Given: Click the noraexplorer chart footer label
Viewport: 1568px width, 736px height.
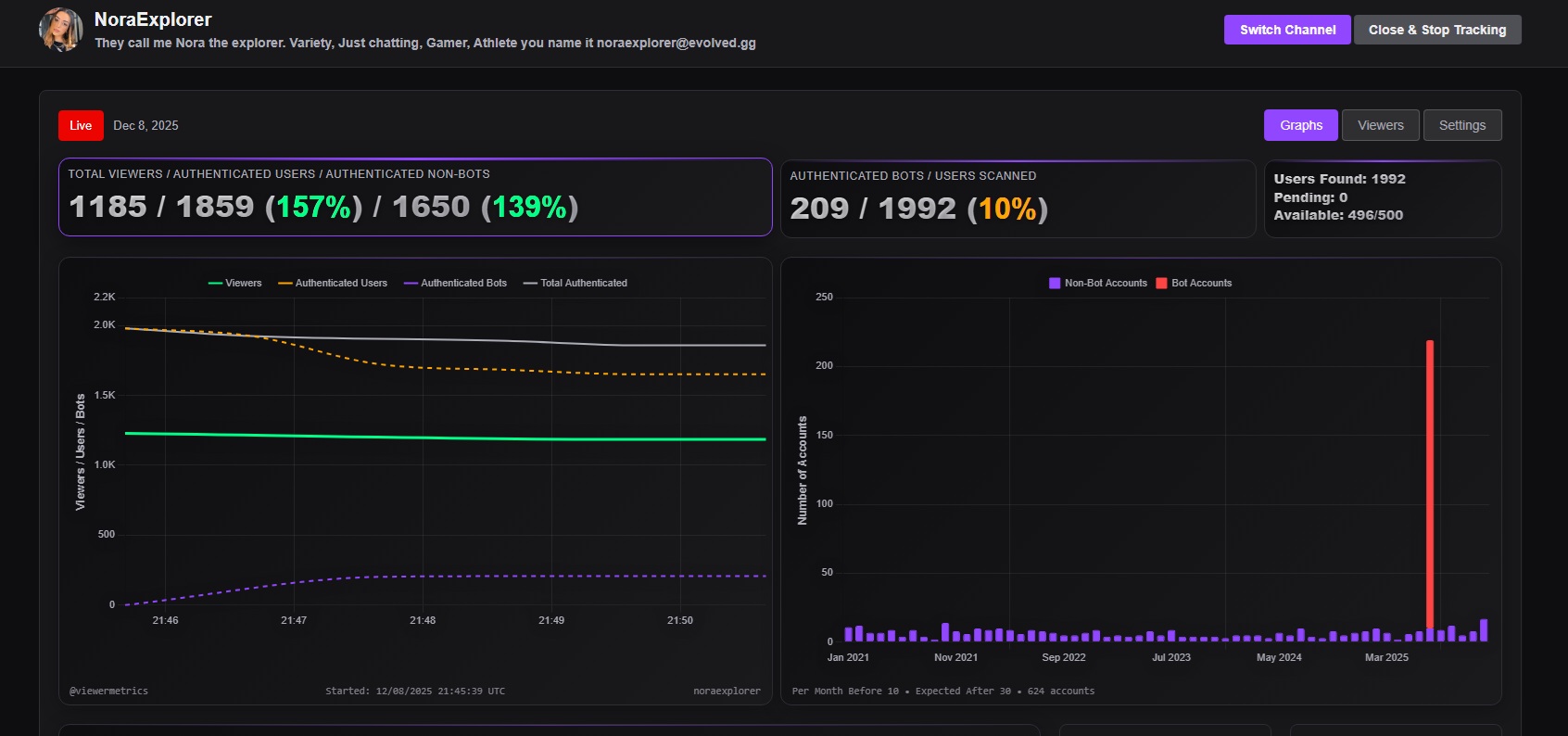Looking at the screenshot, I should click(x=727, y=691).
